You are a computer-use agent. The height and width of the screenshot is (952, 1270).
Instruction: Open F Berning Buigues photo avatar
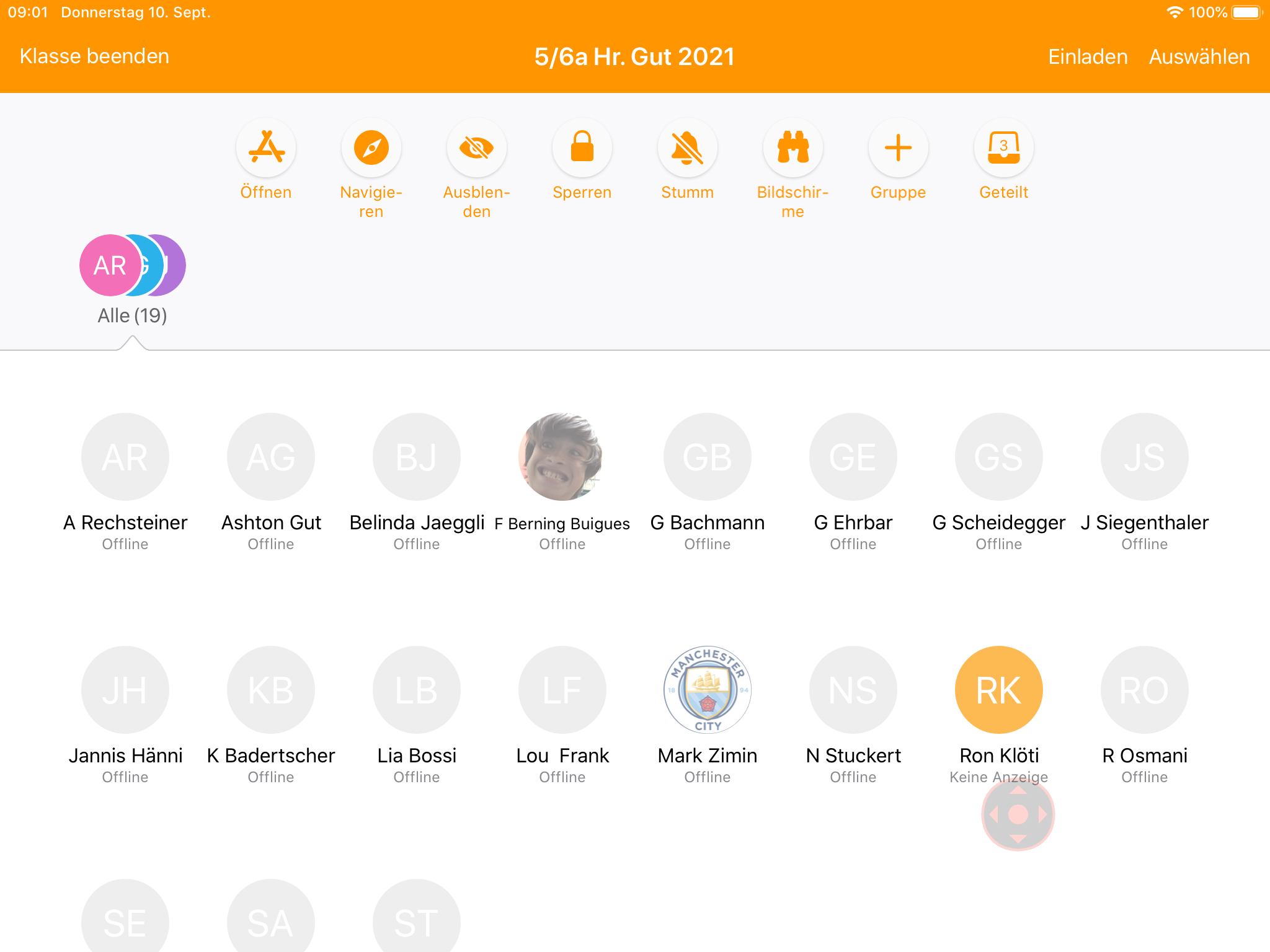562,457
